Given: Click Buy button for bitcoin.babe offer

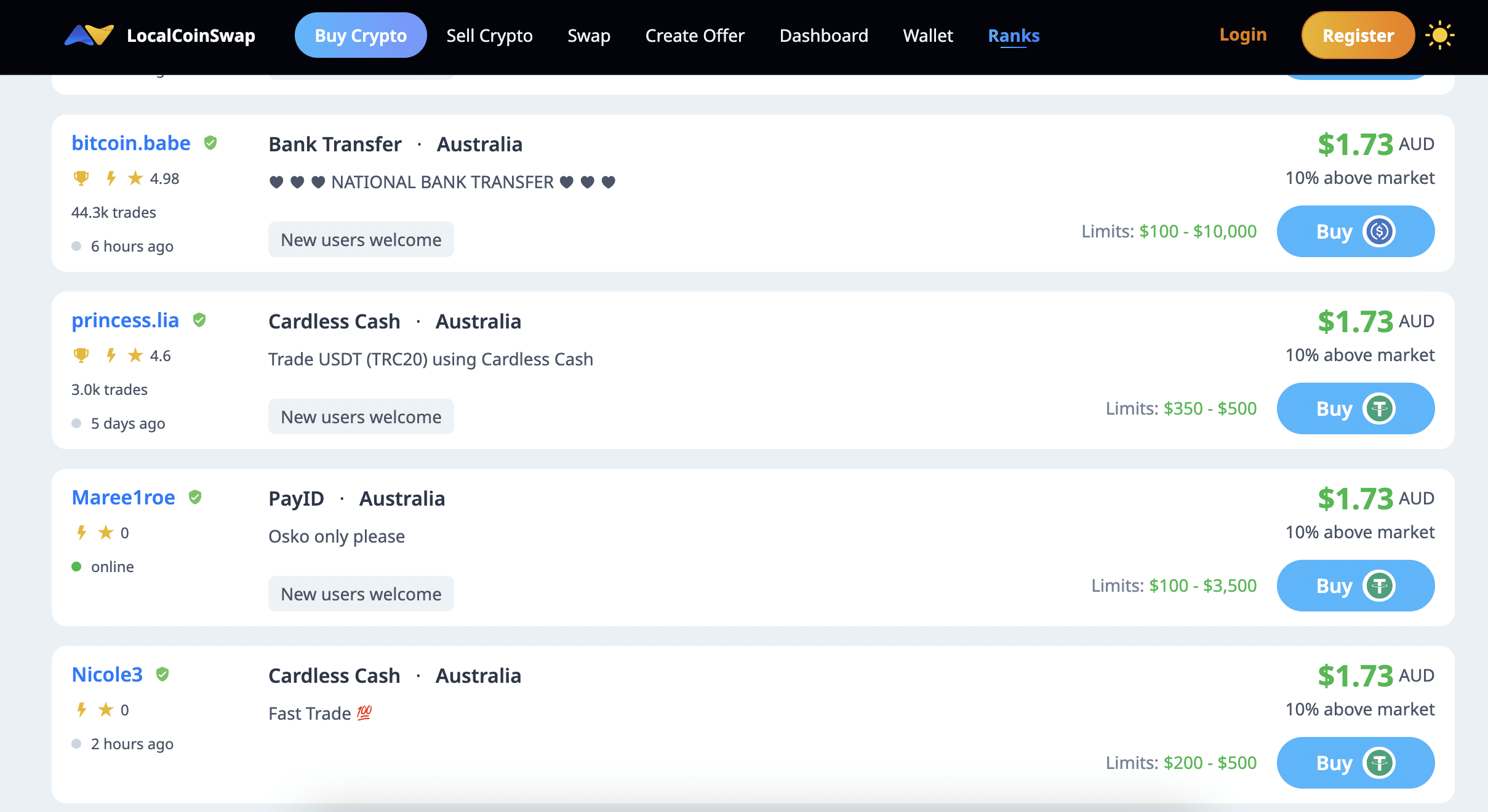Looking at the screenshot, I should (x=1355, y=231).
